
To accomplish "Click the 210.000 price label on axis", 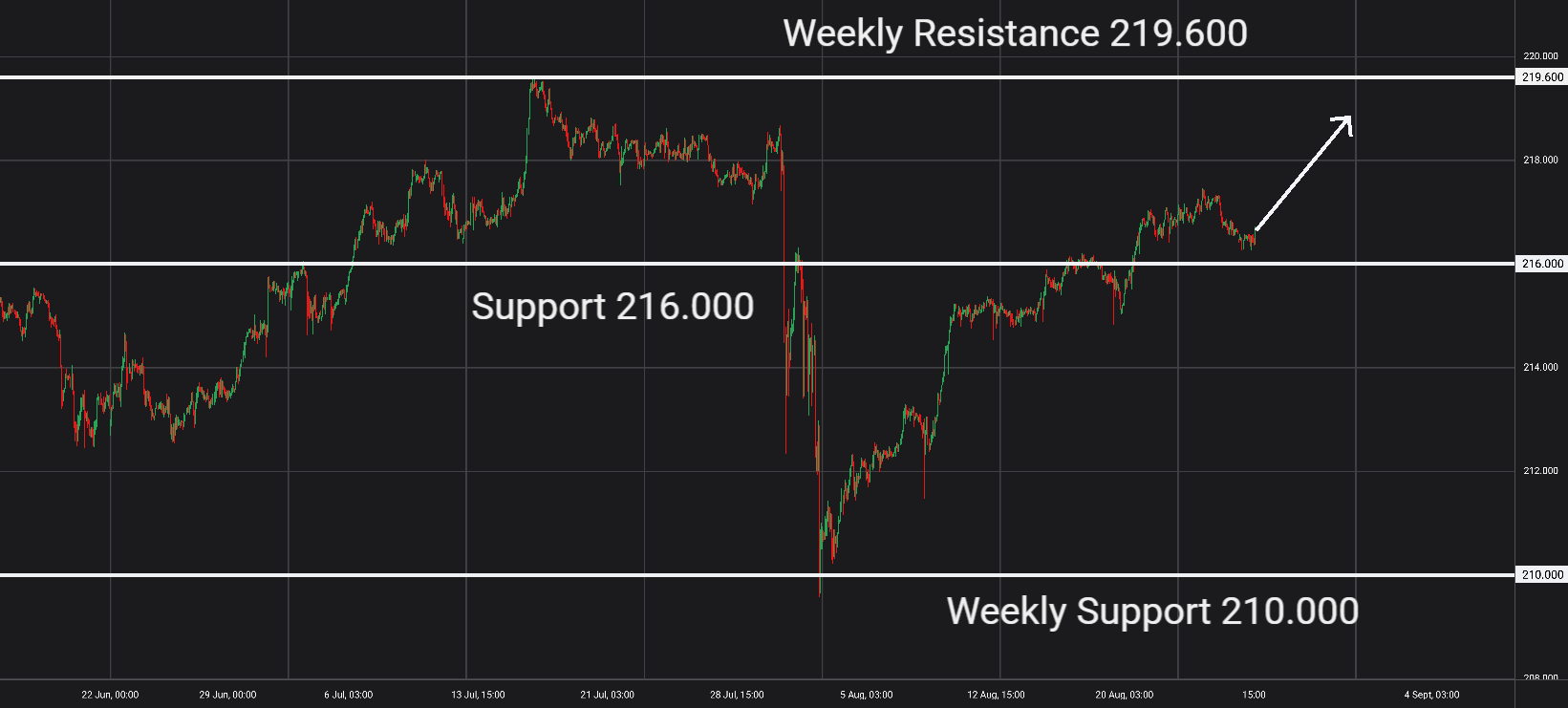I will click(1541, 575).
